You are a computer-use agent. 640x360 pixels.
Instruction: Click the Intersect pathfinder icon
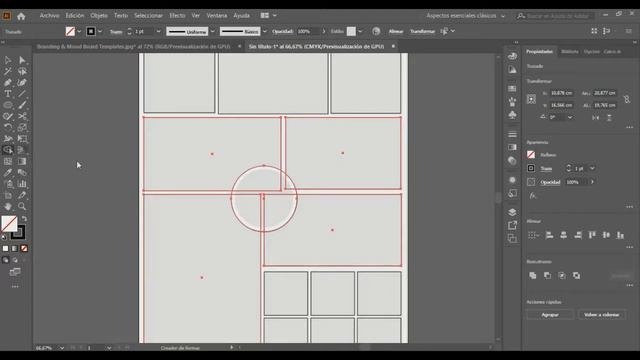(x=562, y=276)
